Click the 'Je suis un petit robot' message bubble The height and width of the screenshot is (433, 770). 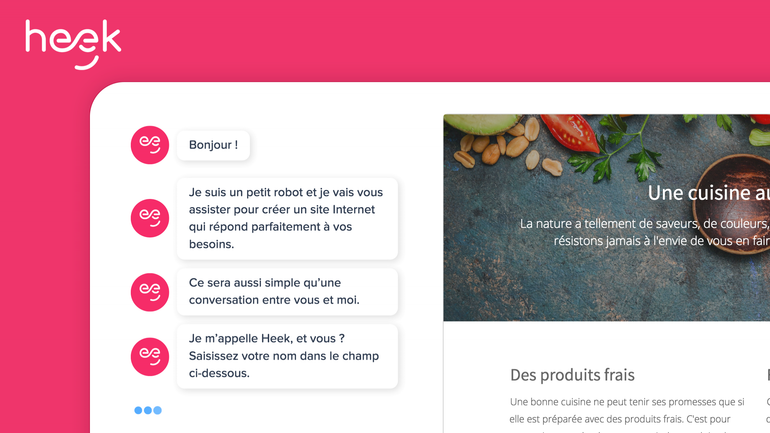pyautogui.click(x=287, y=218)
